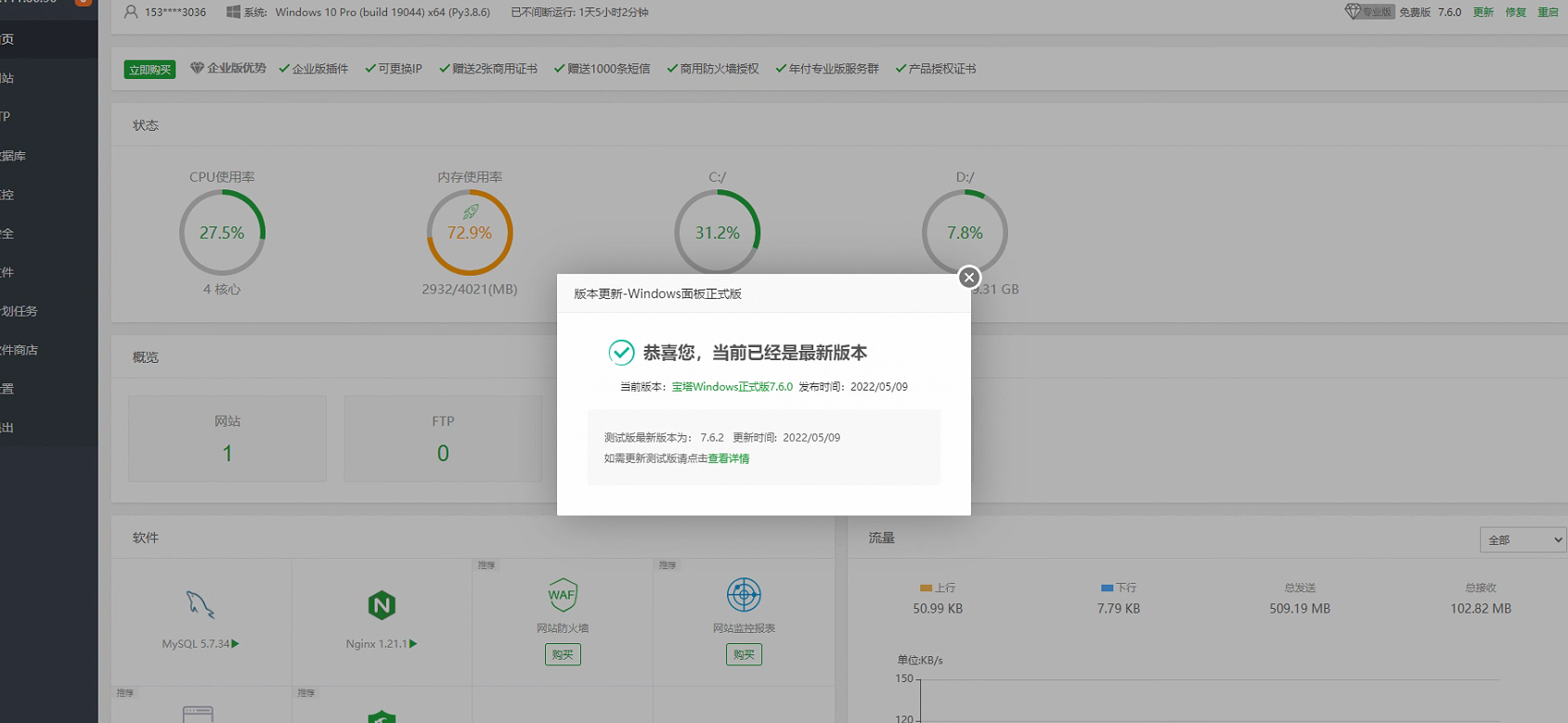Click the 年付专业版服务群 feature text

click(x=834, y=69)
